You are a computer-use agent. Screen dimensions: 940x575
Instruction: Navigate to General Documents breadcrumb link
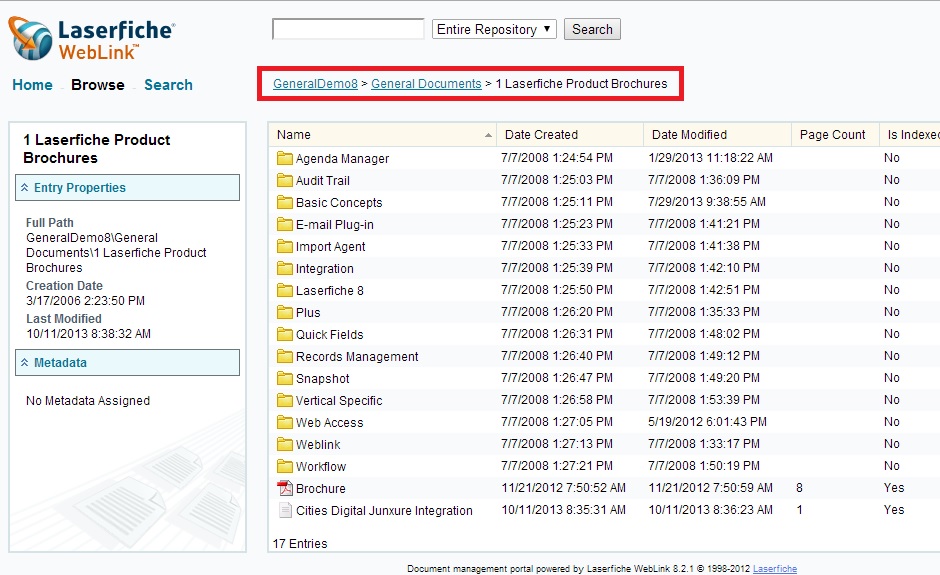[x=426, y=84]
